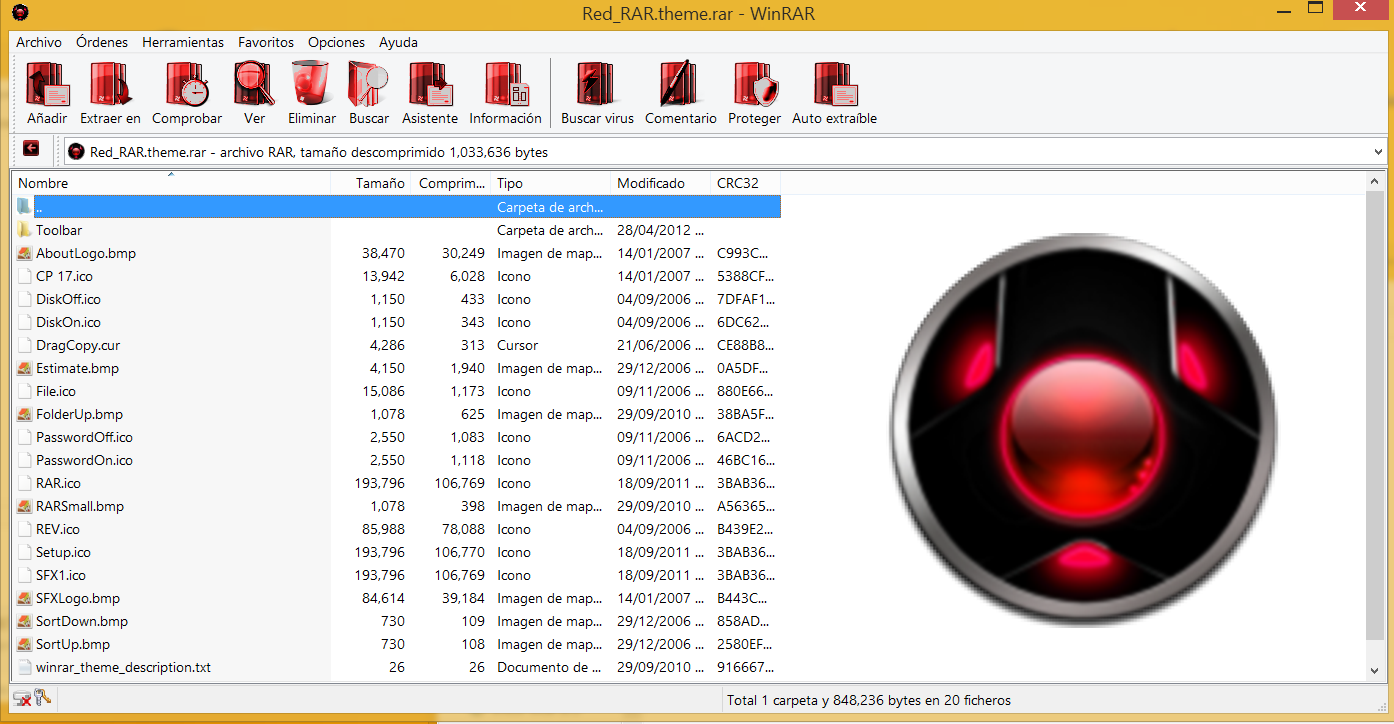This screenshot has height=724, width=1394.
Task: Click the Auto extraíble SFX icon
Action: (x=834, y=84)
